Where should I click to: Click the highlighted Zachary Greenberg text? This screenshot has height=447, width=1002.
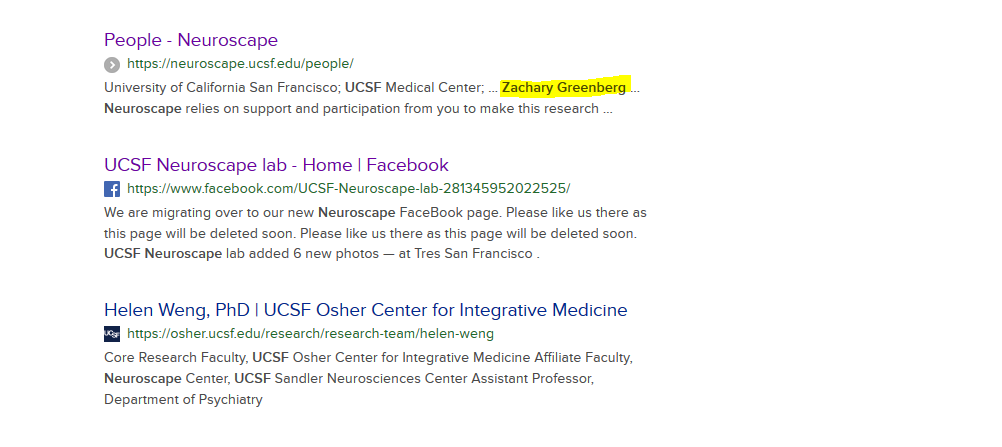[x=564, y=88]
